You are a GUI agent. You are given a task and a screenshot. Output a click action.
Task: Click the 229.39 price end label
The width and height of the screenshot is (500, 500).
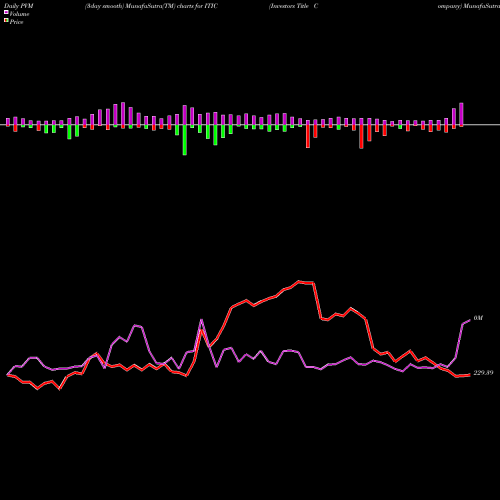pyautogui.click(x=483, y=373)
